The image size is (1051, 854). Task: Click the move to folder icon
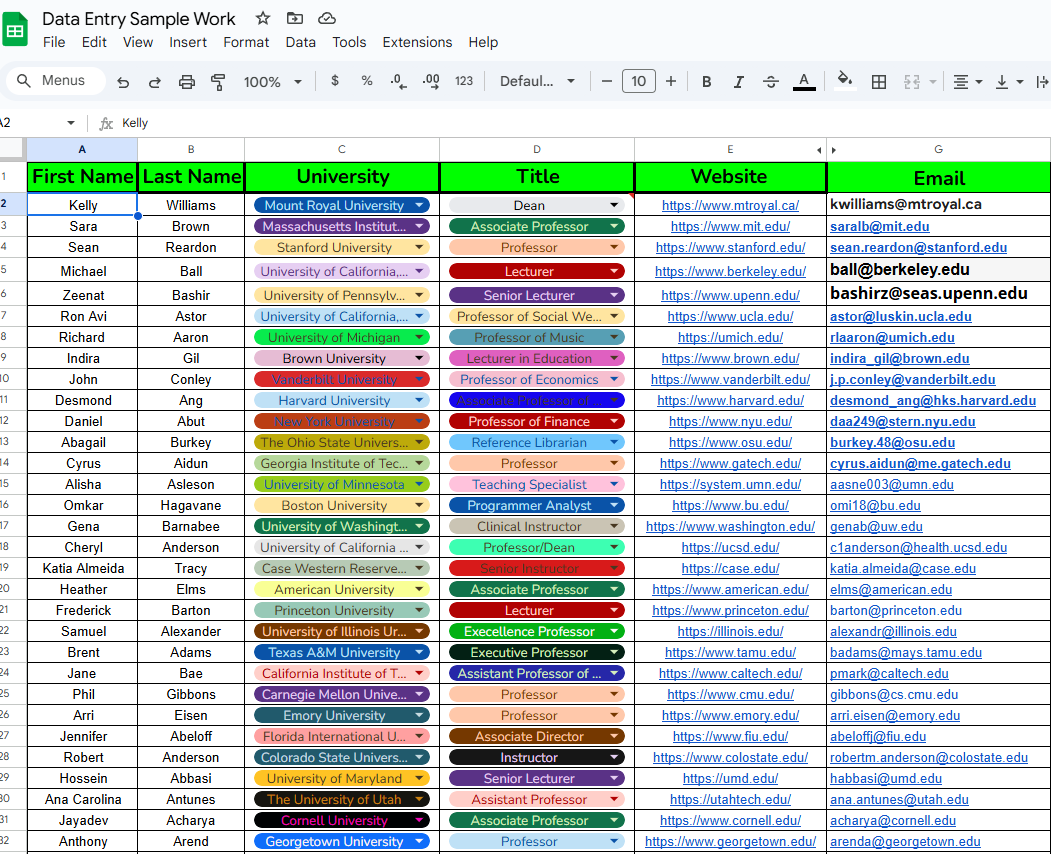tap(294, 18)
